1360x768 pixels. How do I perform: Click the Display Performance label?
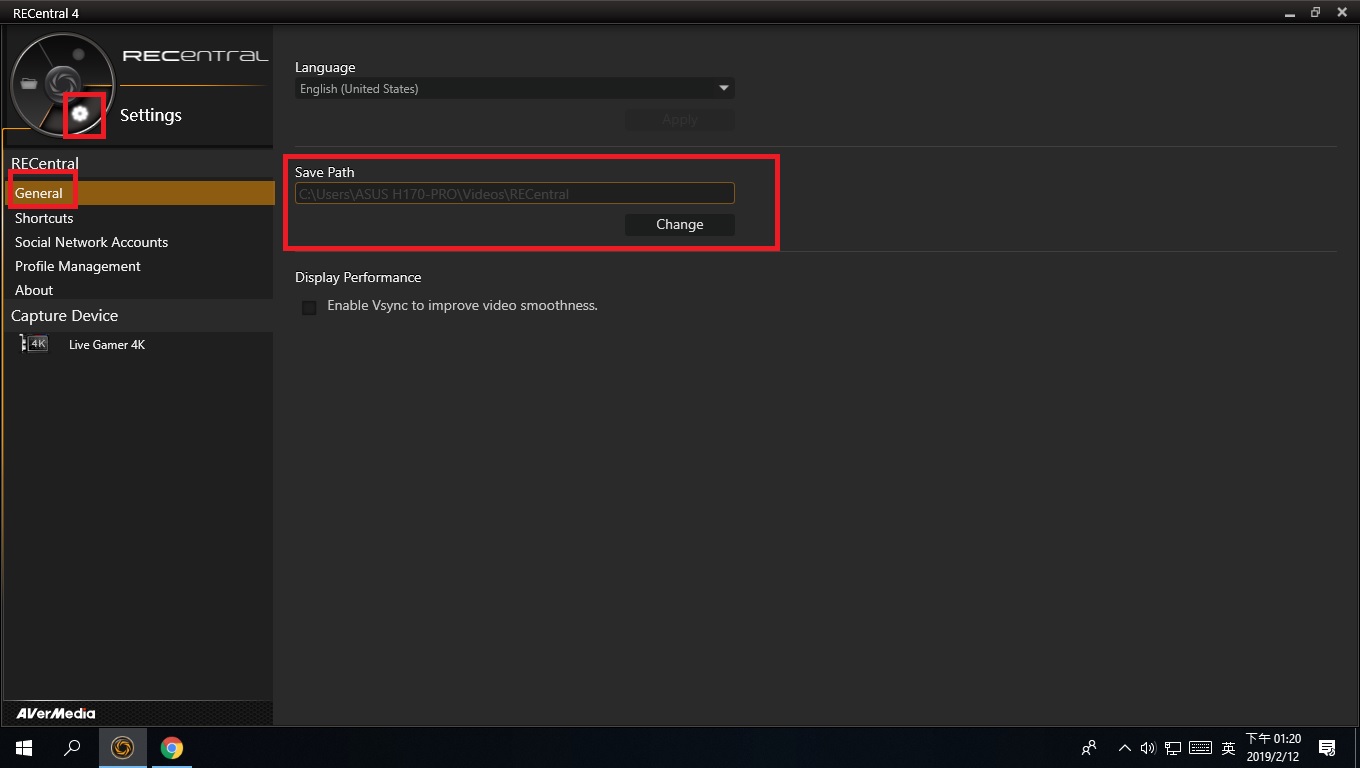point(358,277)
